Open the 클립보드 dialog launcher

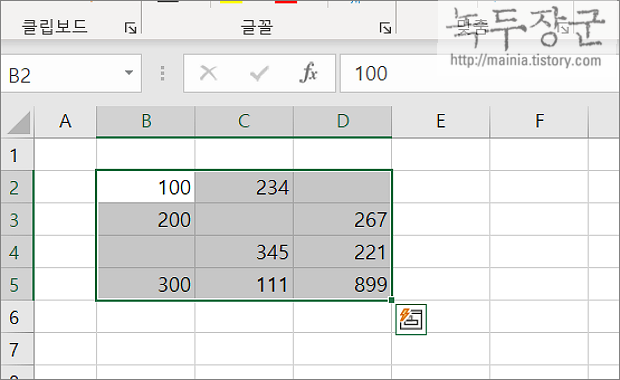[x=130, y=28]
